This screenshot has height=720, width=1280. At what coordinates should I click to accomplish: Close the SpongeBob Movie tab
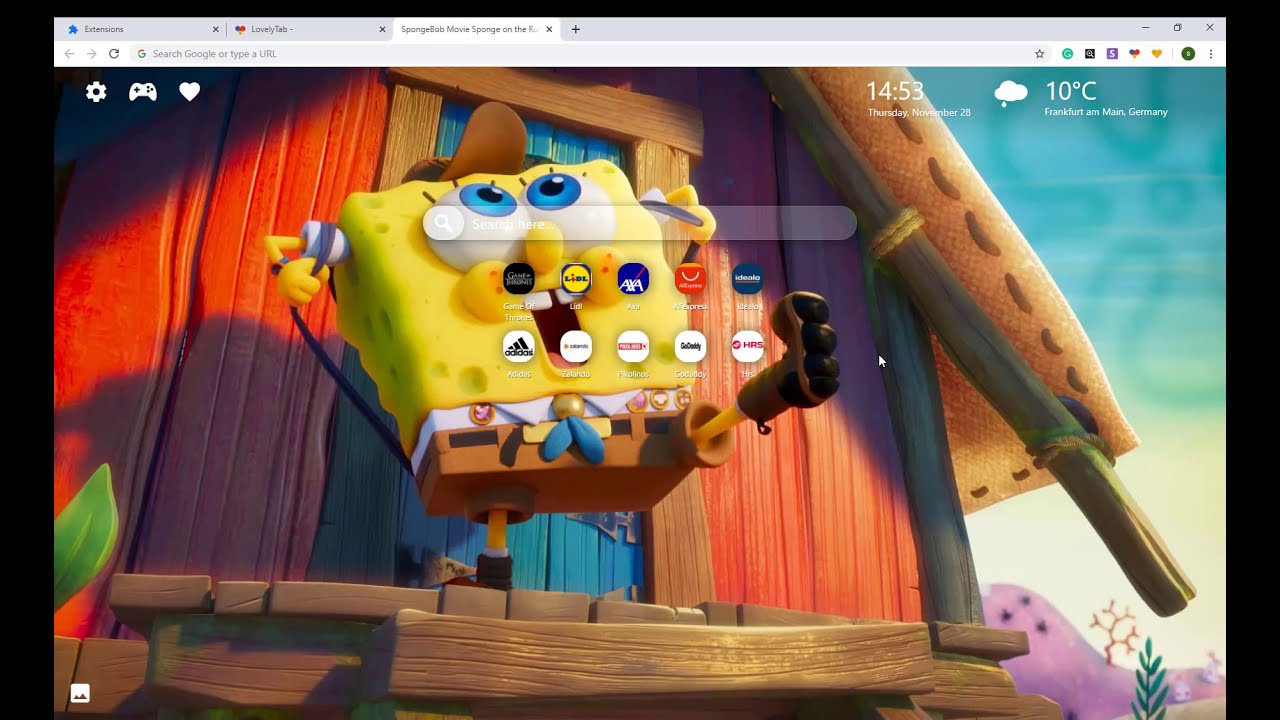pyautogui.click(x=549, y=29)
